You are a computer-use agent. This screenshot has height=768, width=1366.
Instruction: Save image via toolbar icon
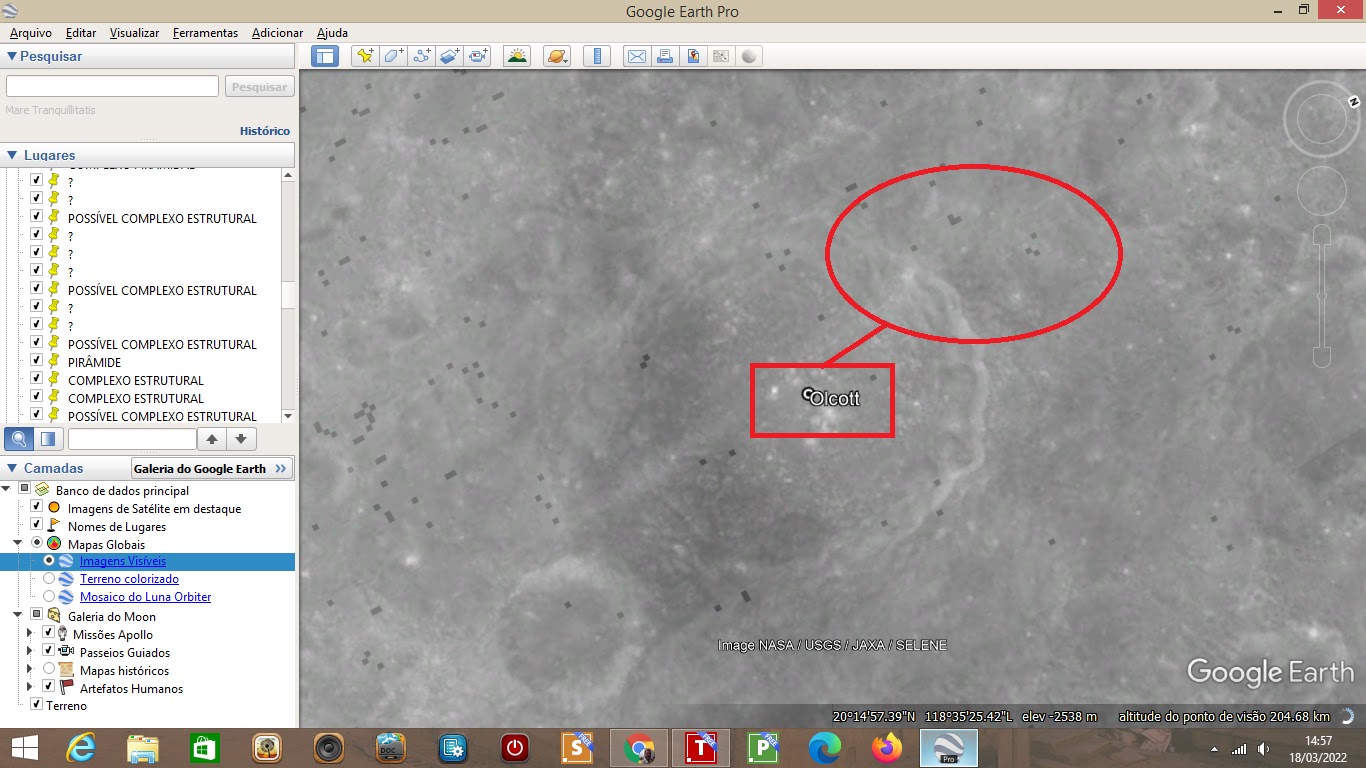point(692,56)
